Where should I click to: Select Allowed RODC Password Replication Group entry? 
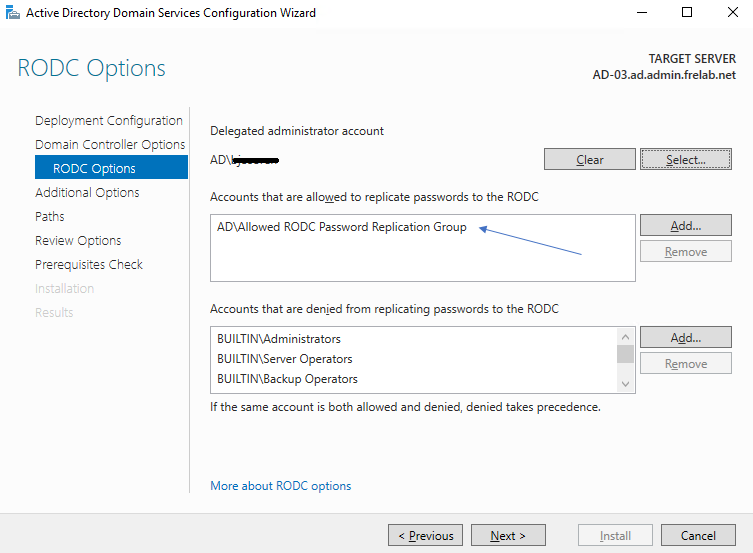342,227
